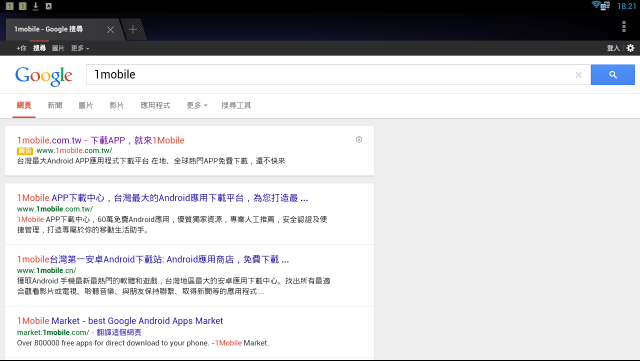Tap the keyboard notification icon in status bar

(x=49, y=6)
